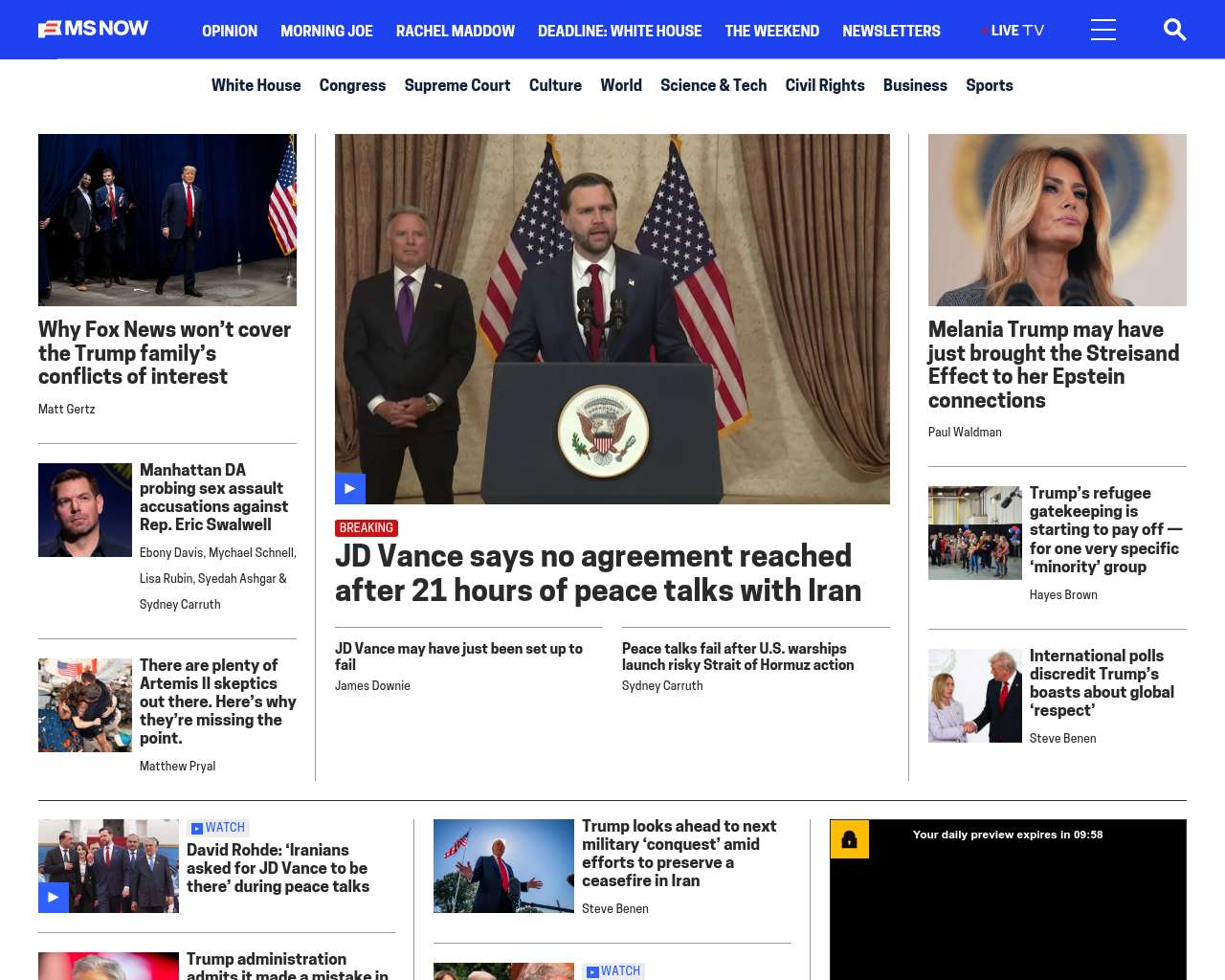This screenshot has width=1225, height=980.
Task: Read 'JD Vance may have just been set up' story
Action: (x=459, y=657)
